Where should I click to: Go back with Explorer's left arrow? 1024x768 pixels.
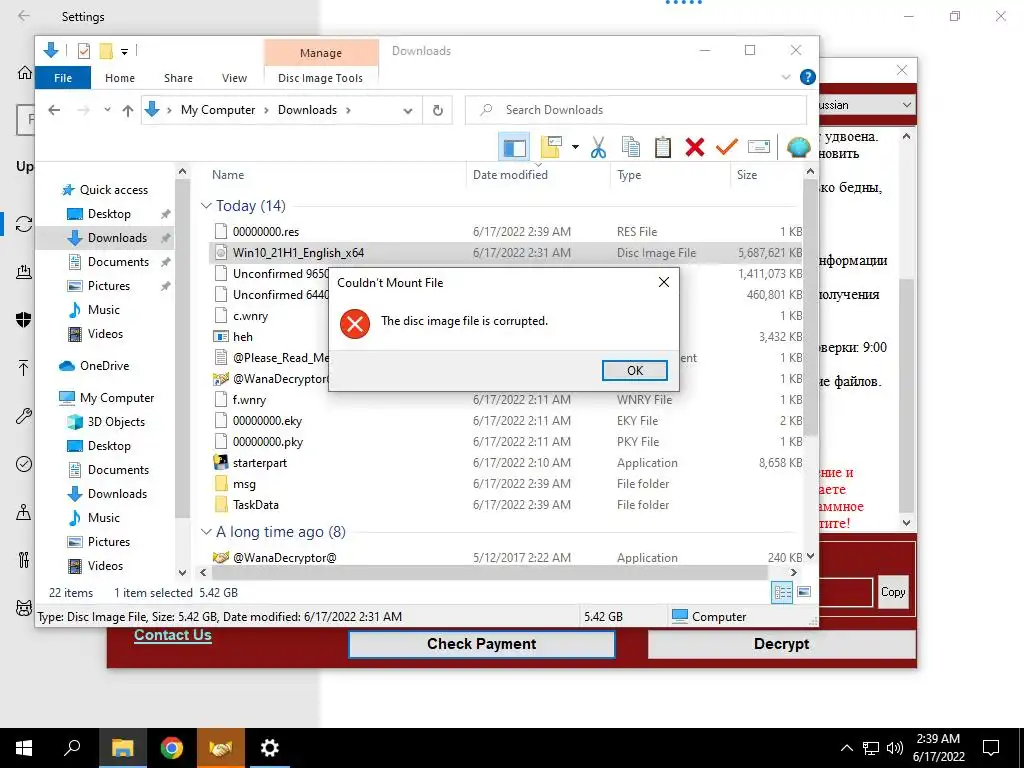[x=54, y=110]
